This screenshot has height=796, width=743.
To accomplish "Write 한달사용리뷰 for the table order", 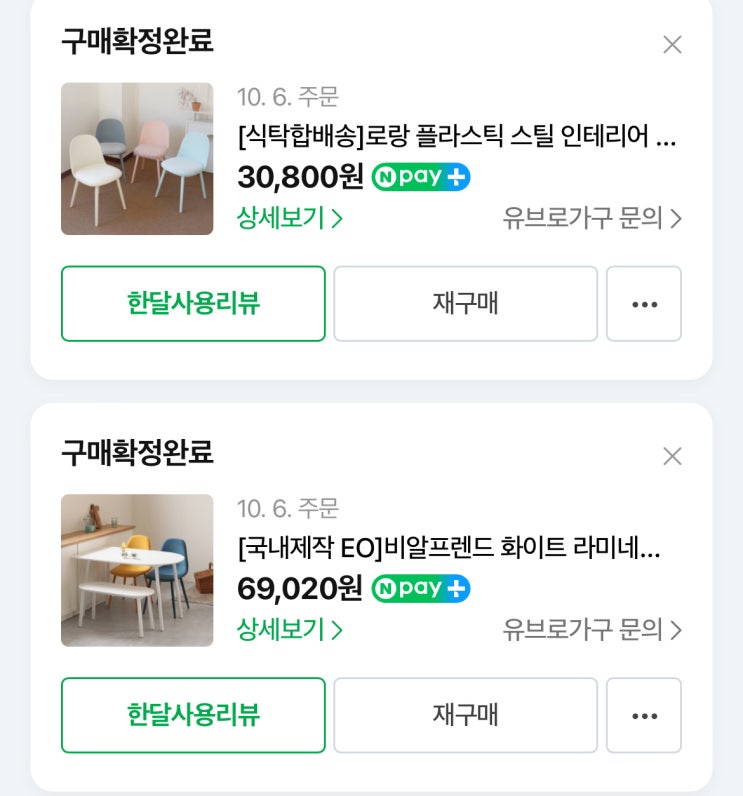I will pyautogui.click(x=193, y=715).
